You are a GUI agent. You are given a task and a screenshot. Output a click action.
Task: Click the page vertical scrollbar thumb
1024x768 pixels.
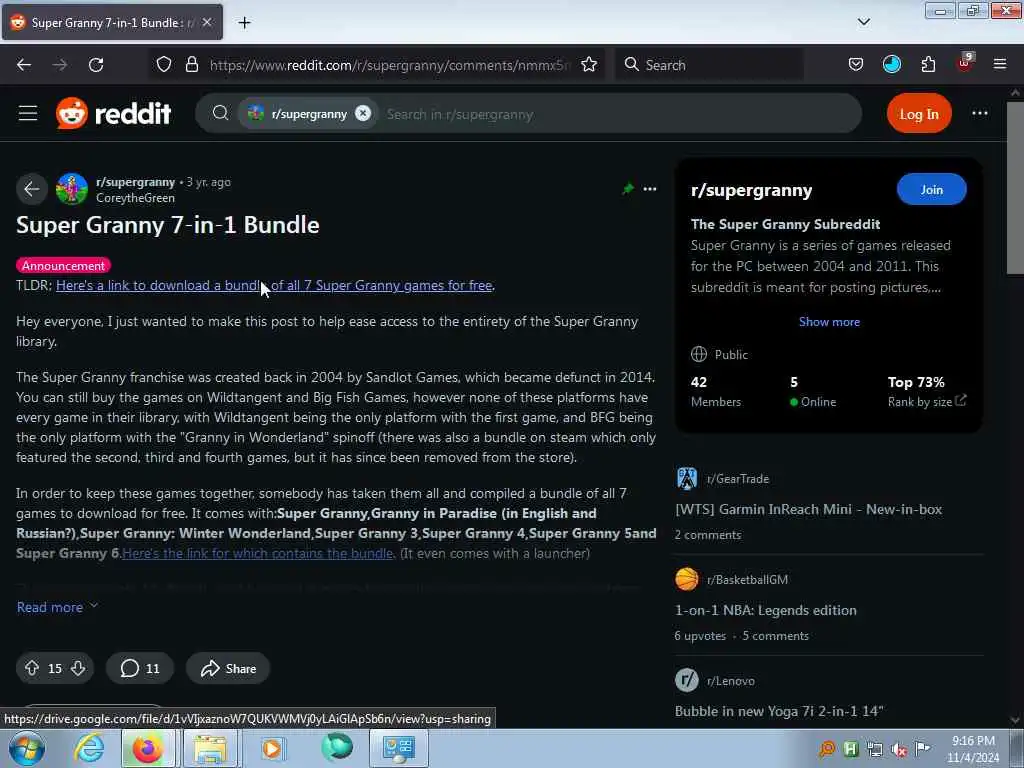pyautogui.click(x=1015, y=188)
